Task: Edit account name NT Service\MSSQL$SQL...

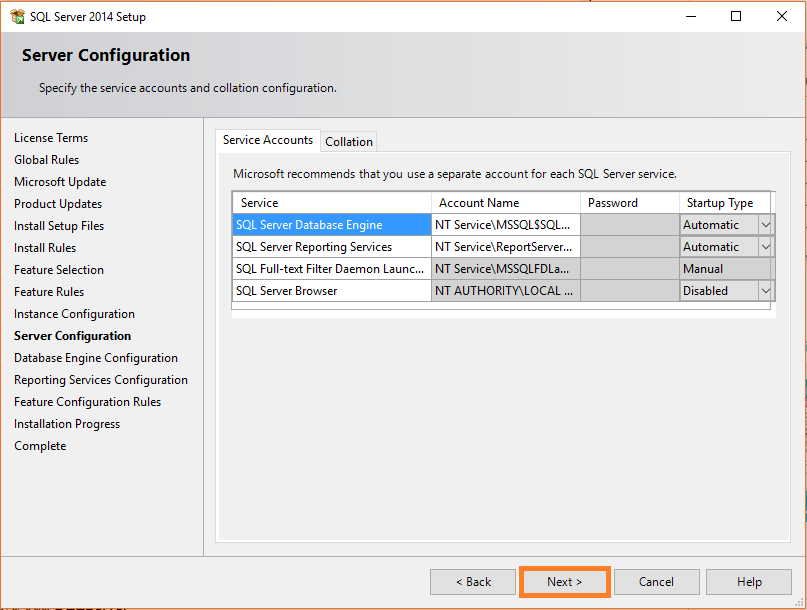Action: (506, 225)
